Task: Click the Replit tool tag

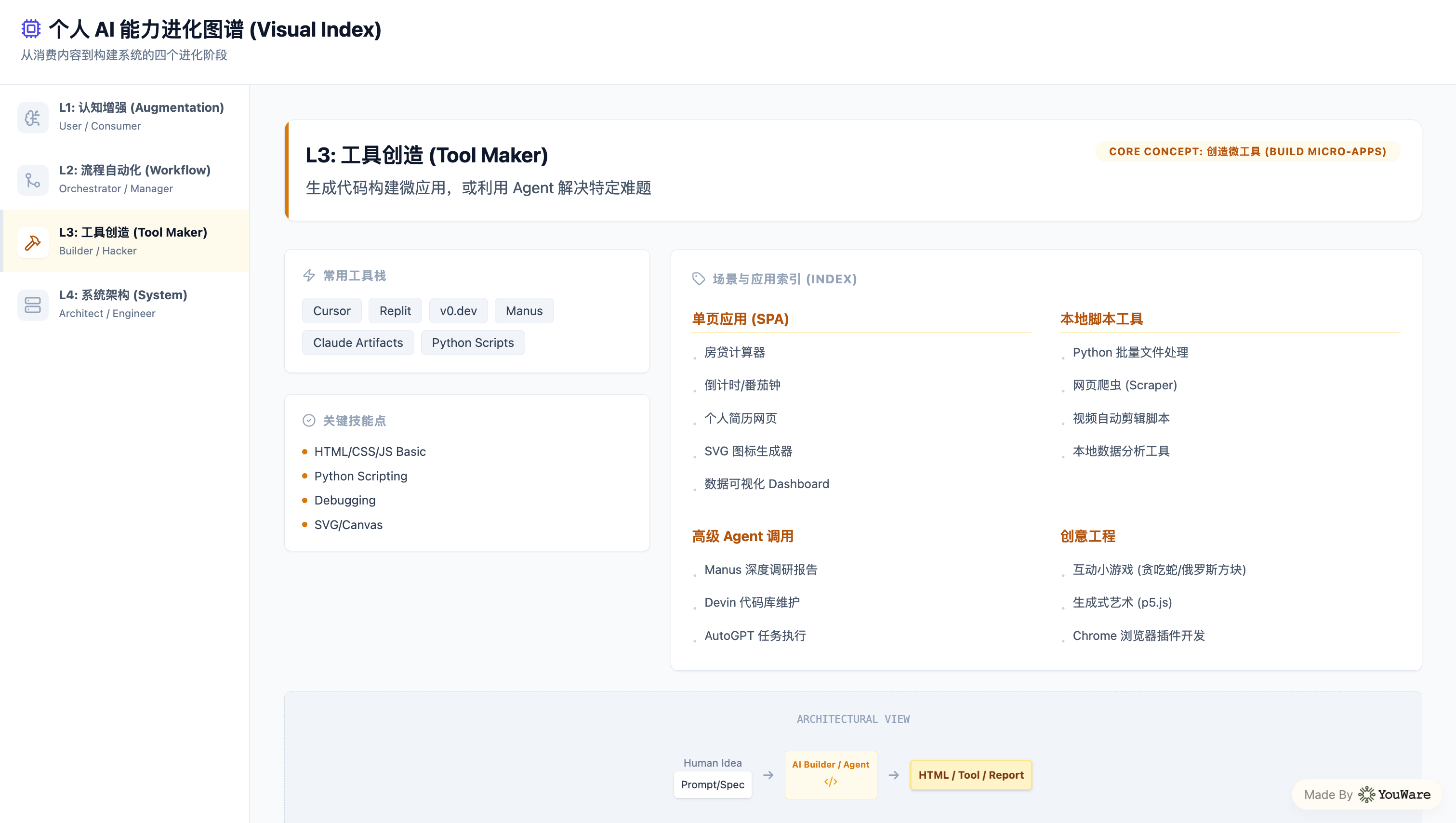Action: [x=395, y=311]
